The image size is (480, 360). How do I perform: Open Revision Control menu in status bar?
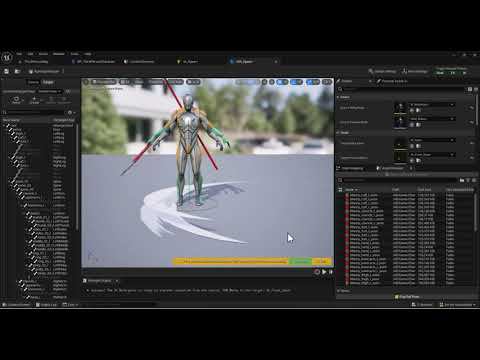pyautogui.click(x=457, y=305)
